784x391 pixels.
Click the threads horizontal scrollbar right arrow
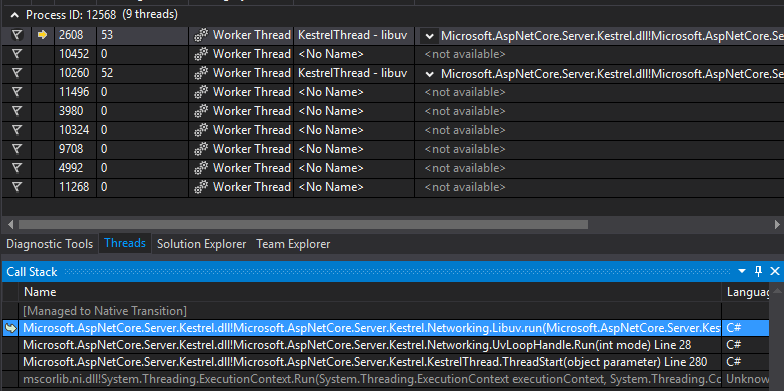[776, 224]
